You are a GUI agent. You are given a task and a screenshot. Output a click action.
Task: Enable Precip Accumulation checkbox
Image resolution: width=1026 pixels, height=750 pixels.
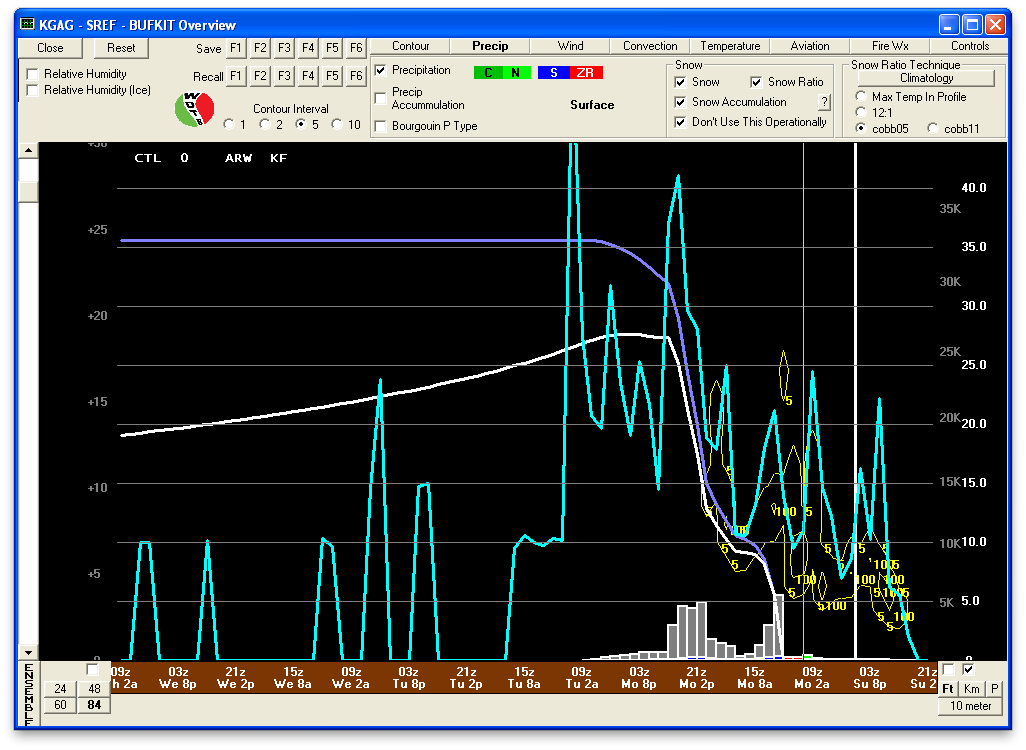click(380, 98)
